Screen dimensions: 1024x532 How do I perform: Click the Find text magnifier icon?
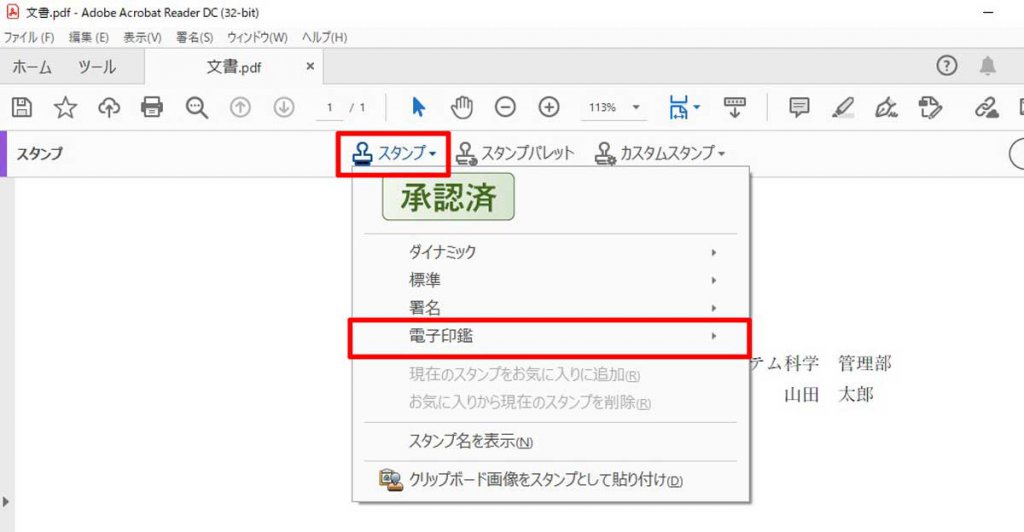point(197,107)
